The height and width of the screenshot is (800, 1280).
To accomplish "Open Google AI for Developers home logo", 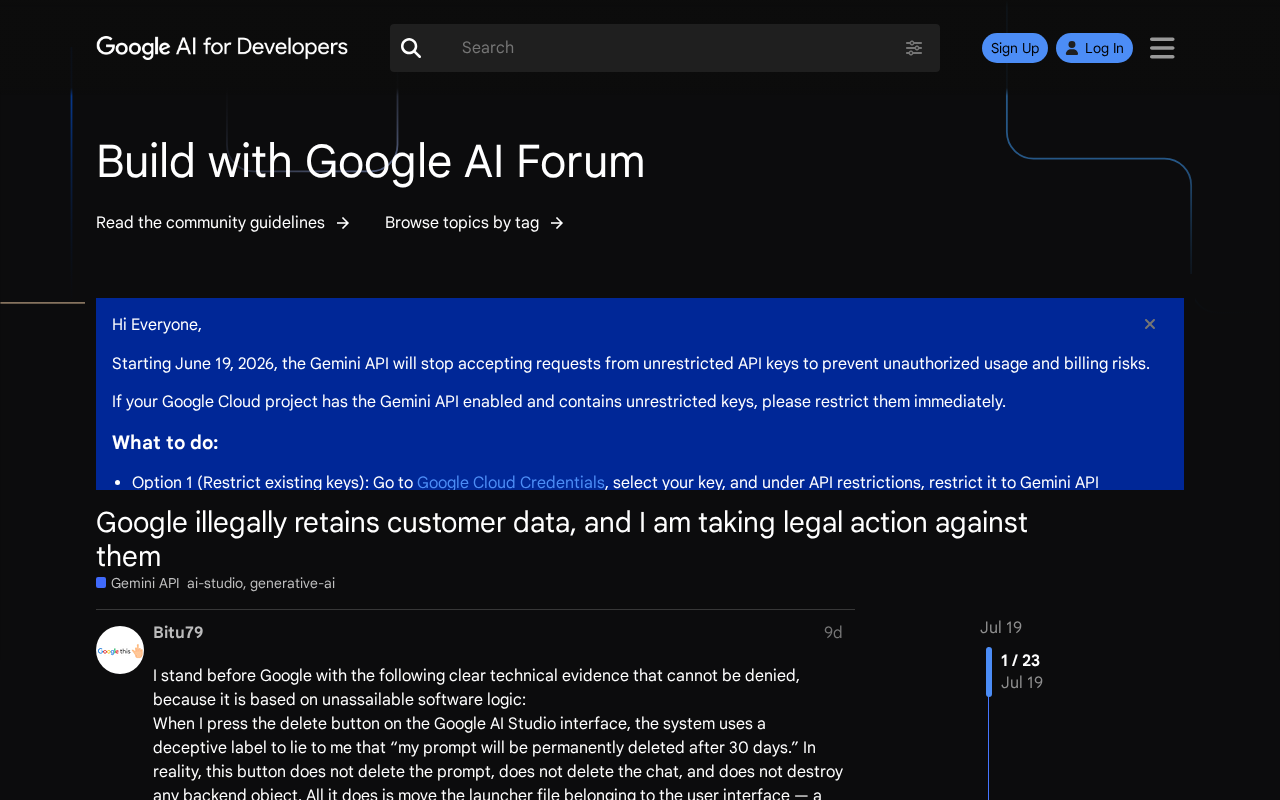I will [x=222, y=47].
